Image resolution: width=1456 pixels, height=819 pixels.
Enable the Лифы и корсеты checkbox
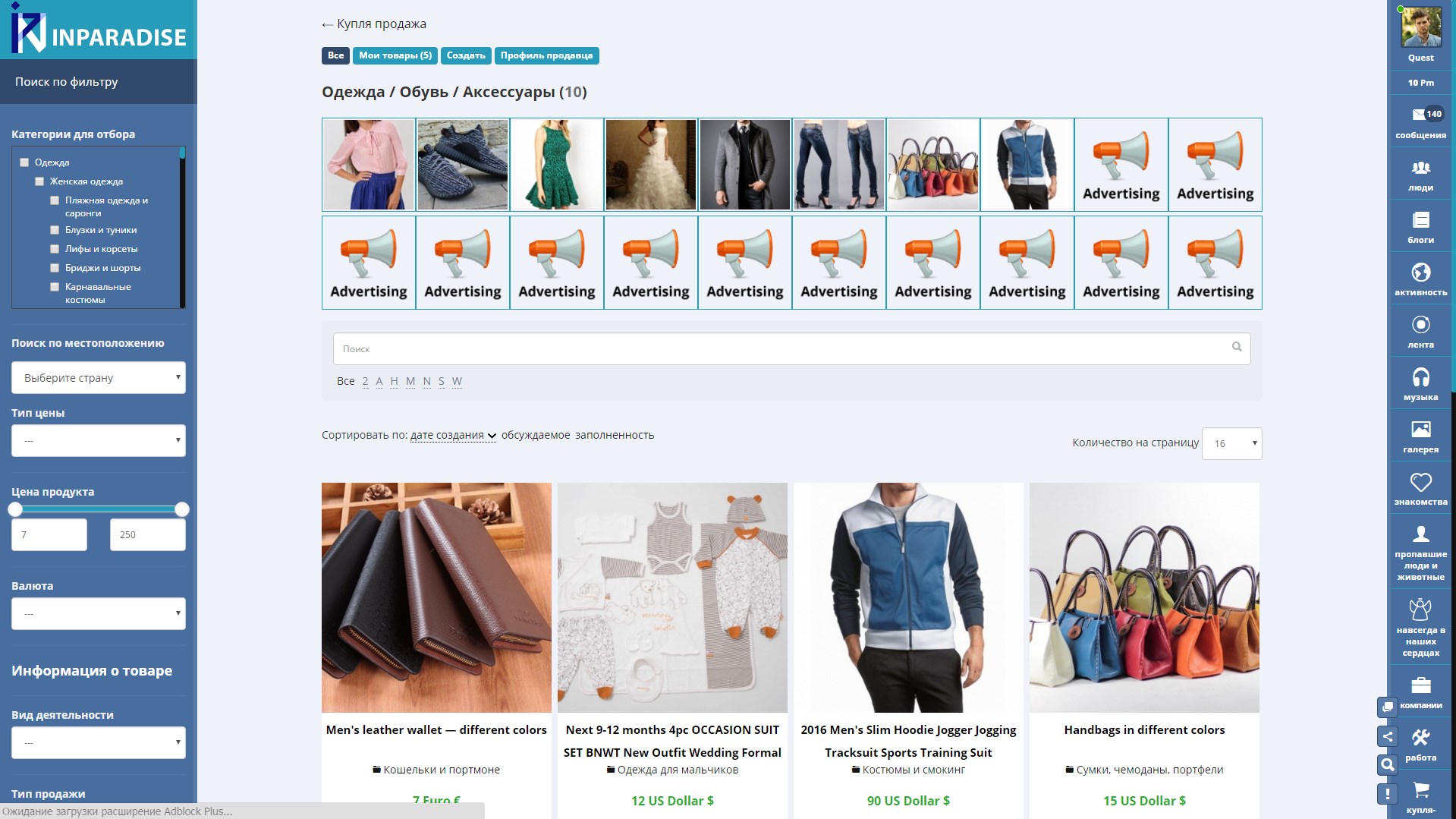click(x=55, y=249)
